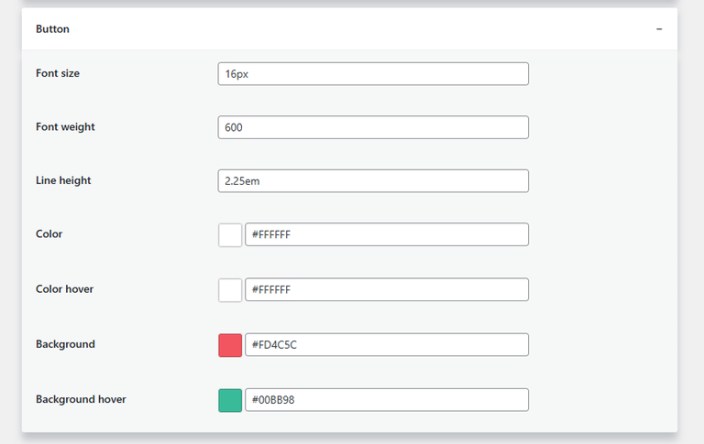Edit the Color hover hex field

tap(386, 290)
